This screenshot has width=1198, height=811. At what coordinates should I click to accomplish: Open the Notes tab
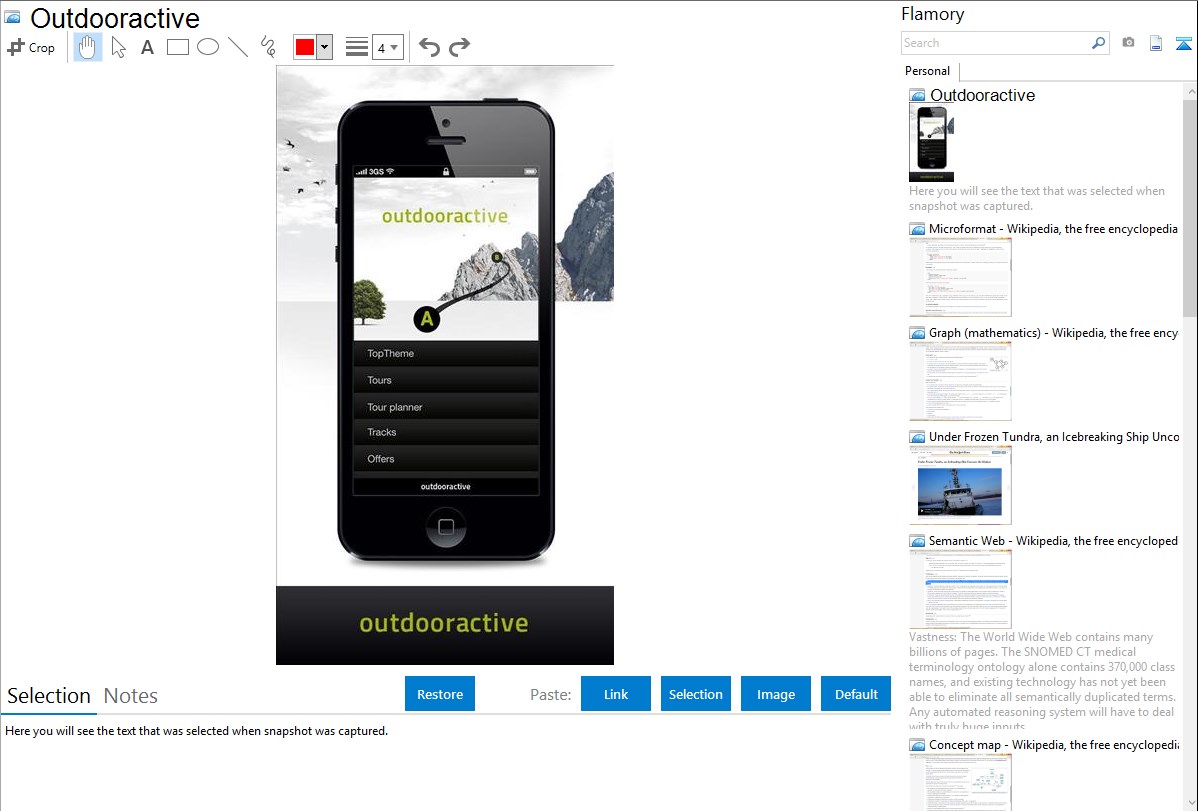tap(131, 696)
